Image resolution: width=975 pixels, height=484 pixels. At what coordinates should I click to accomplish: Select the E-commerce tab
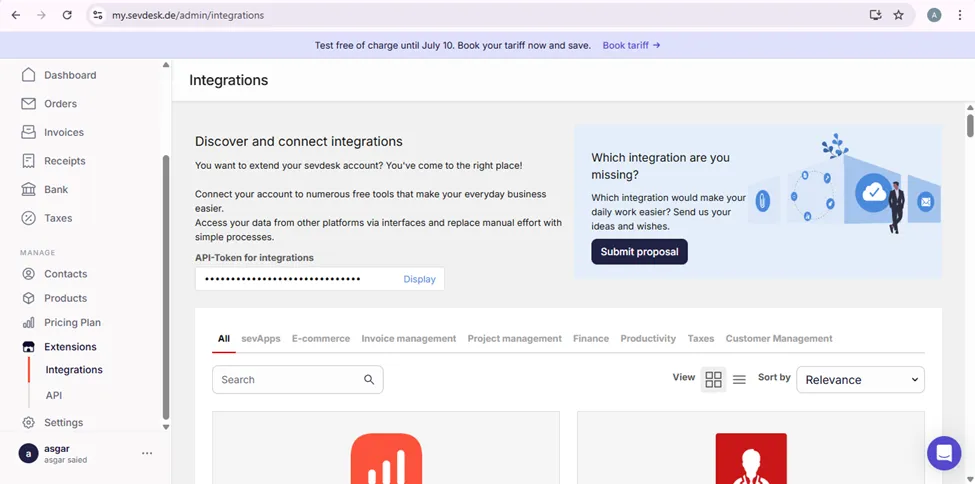[x=321, y=338]
